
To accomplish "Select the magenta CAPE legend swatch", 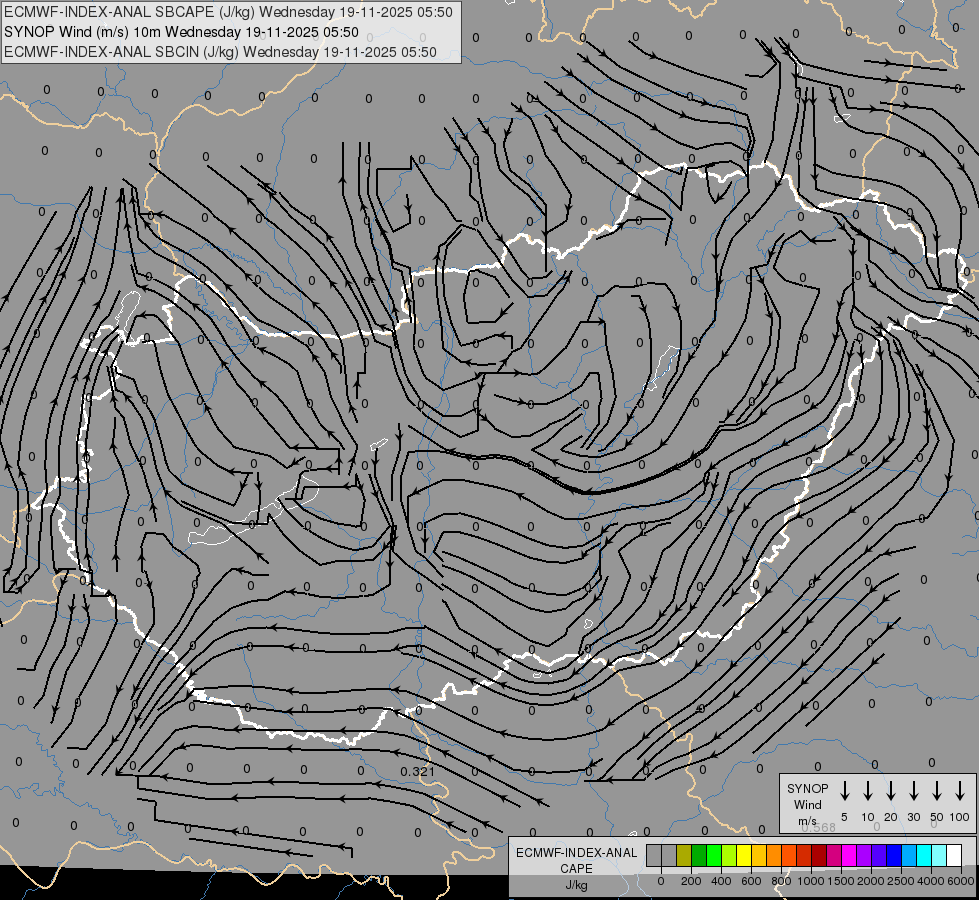I will coord(849,855).
